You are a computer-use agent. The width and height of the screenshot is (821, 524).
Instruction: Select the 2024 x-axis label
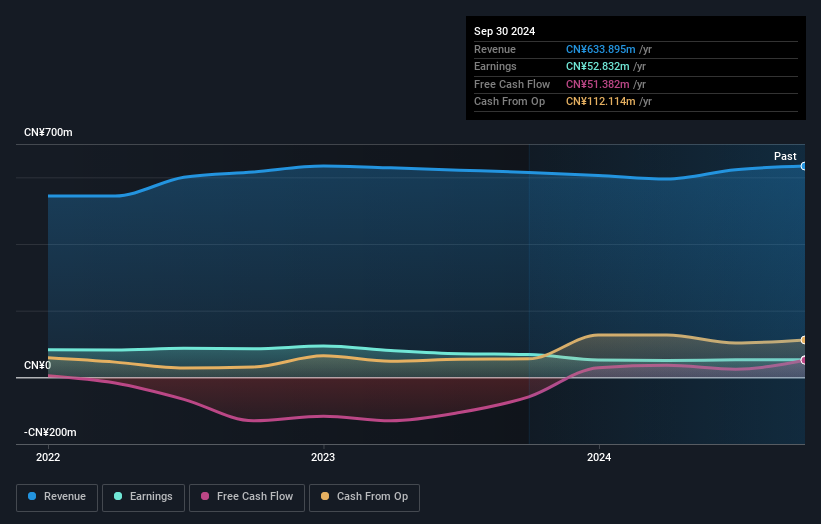pyautogui.click(x=599, y=458)
